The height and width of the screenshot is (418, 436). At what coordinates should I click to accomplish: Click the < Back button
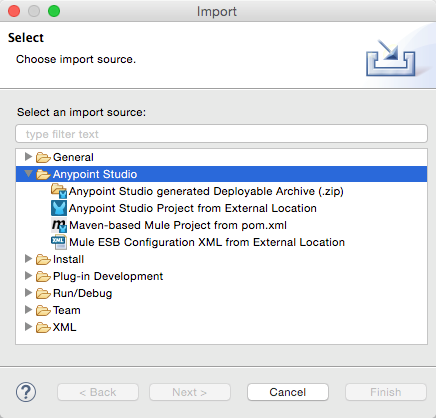tap(98, 392)
